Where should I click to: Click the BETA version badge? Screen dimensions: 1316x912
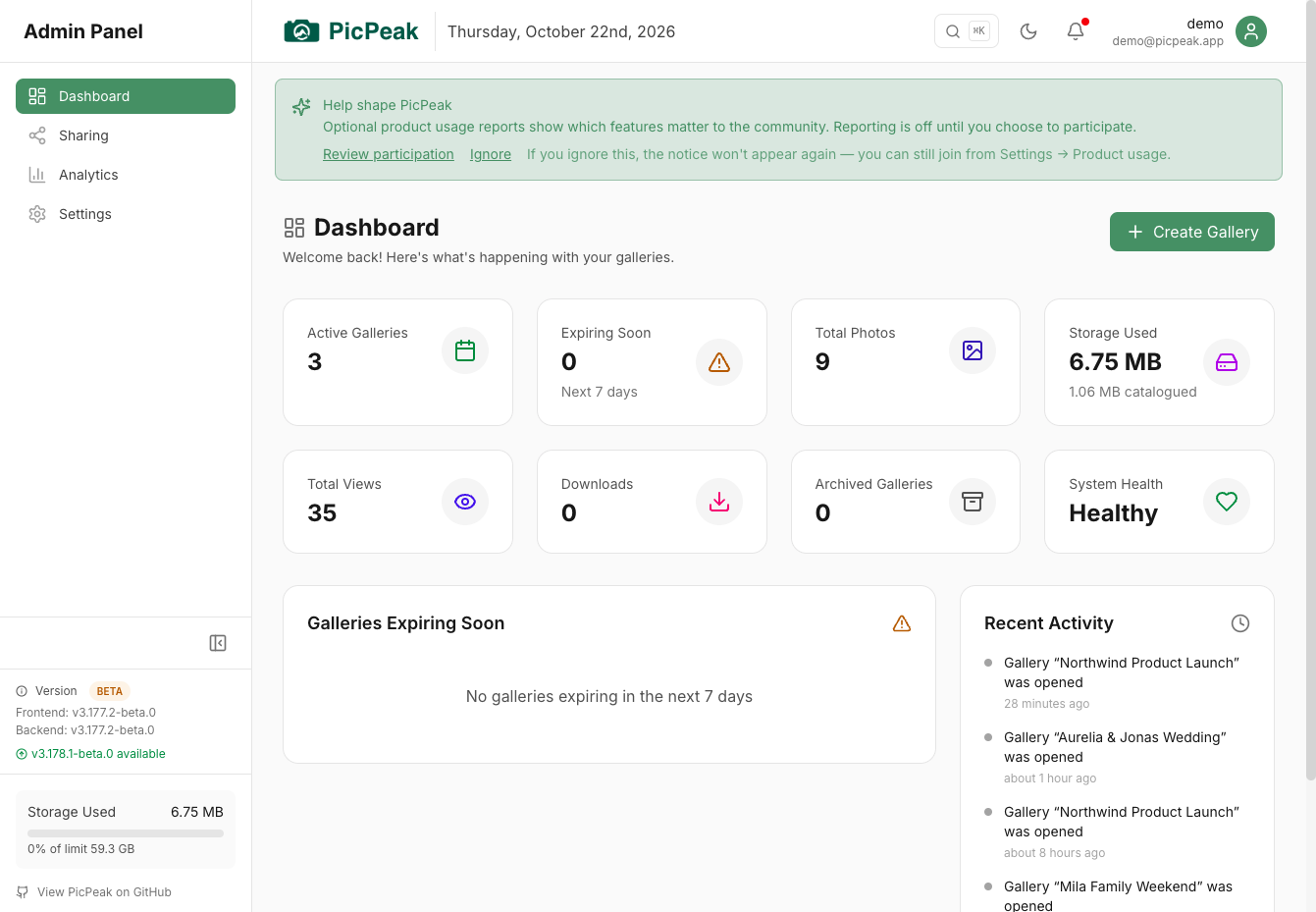point(110,691)
